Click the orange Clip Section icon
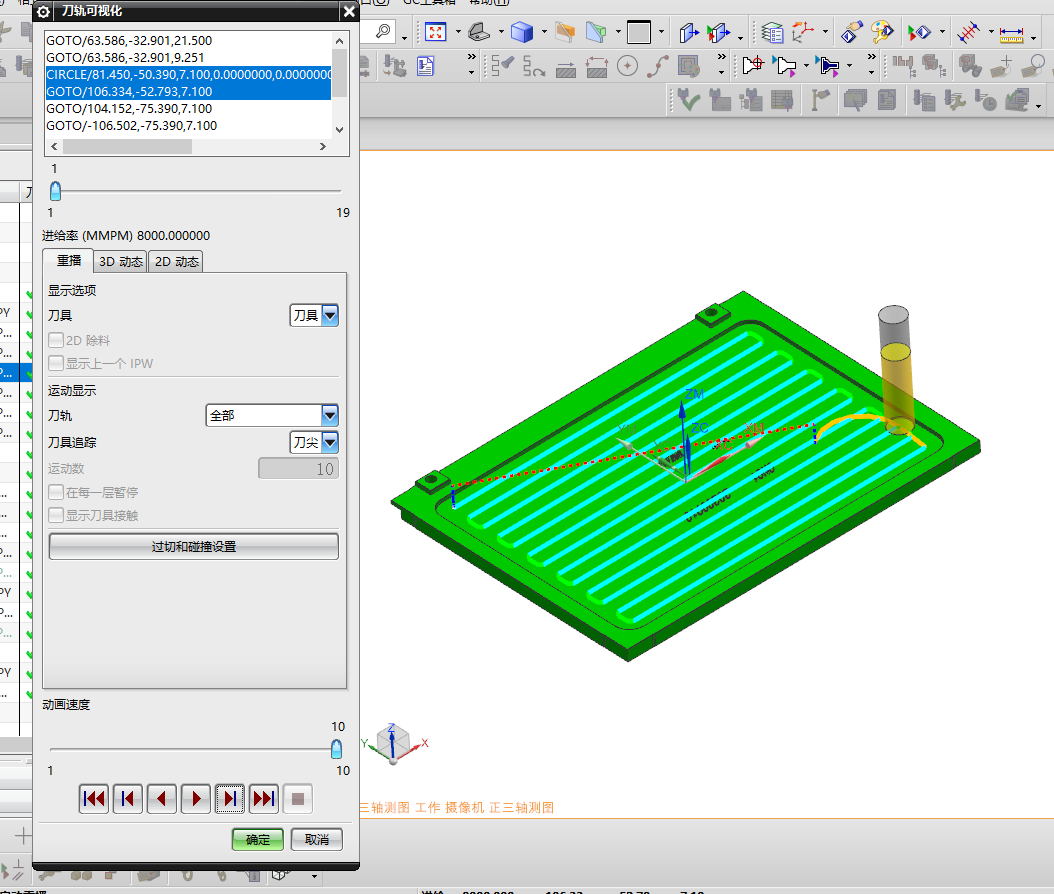This screenshot has width=1054, height=894. click(x=565, y=32)
